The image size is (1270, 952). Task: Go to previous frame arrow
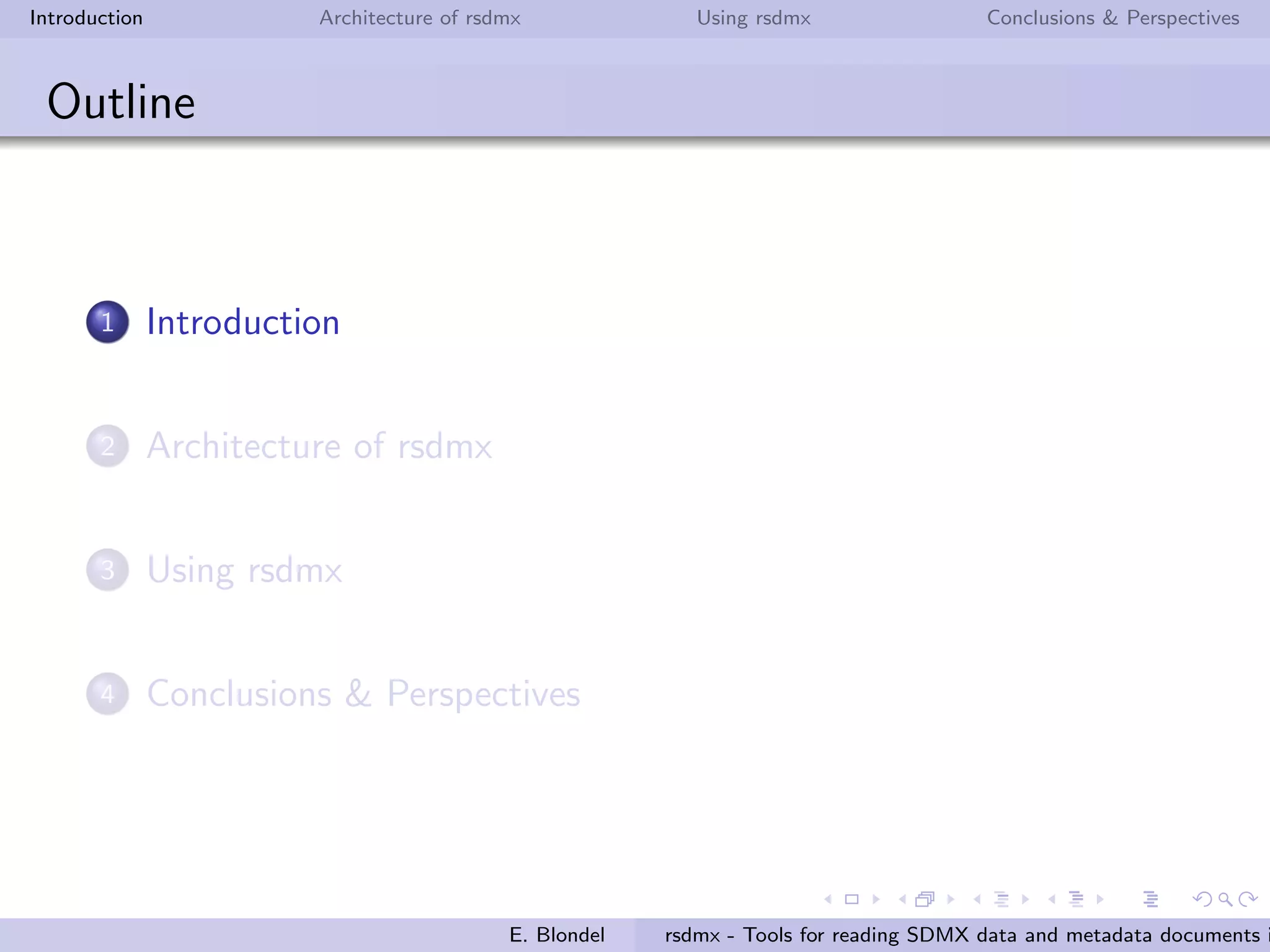902,899
